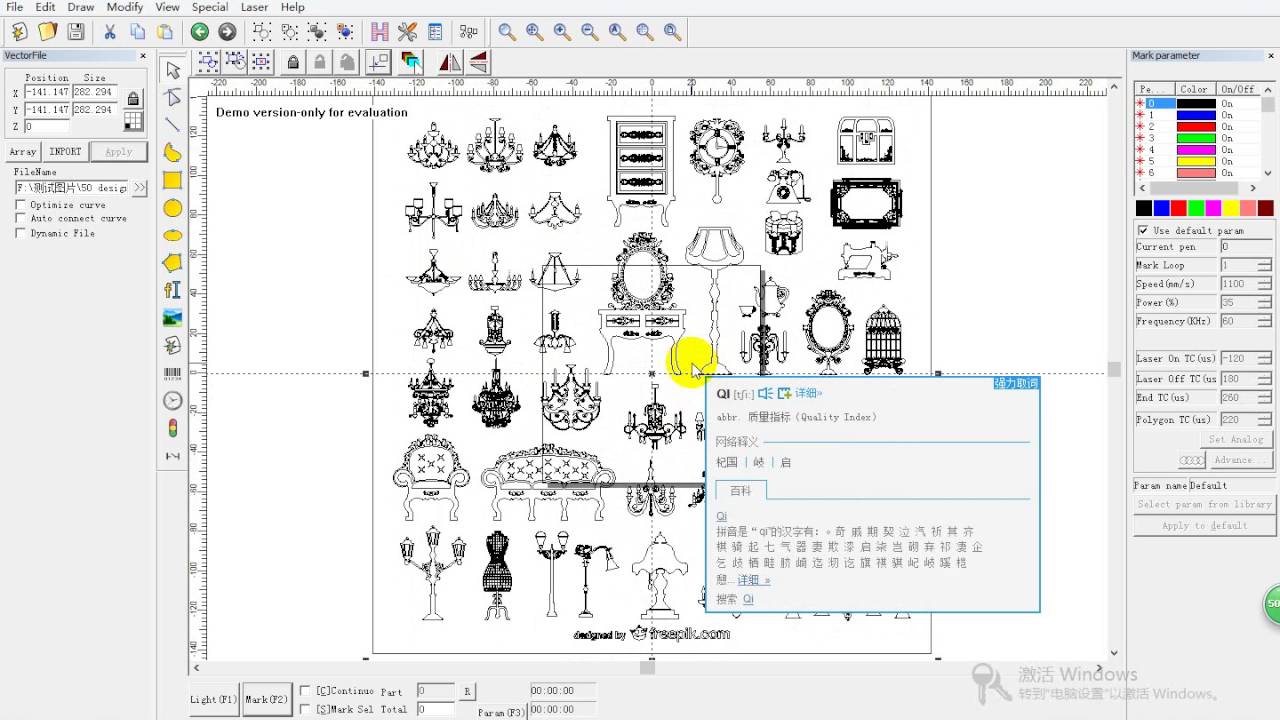Pick the magenta swatch in palette row
Image resolution: width=1280 pixels, height=720 pixels.
click(x=1212, y=208)
